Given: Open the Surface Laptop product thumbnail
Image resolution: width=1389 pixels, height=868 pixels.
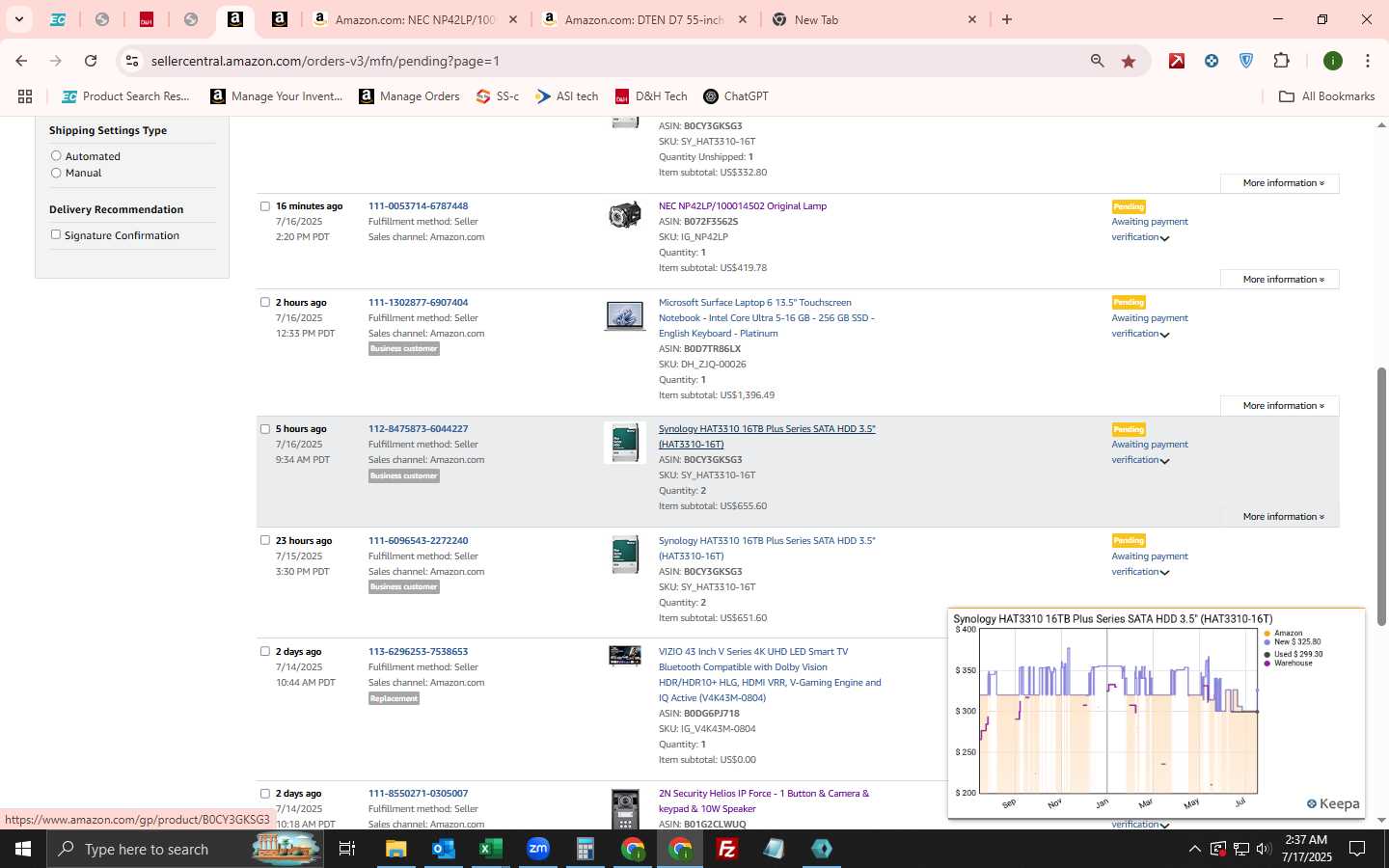Looking at the screenshot, I should coord(625,315).
